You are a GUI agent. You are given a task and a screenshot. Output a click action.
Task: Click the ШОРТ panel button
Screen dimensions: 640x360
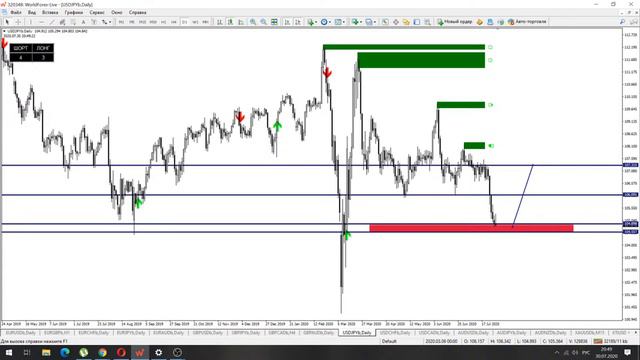(21, 48)
